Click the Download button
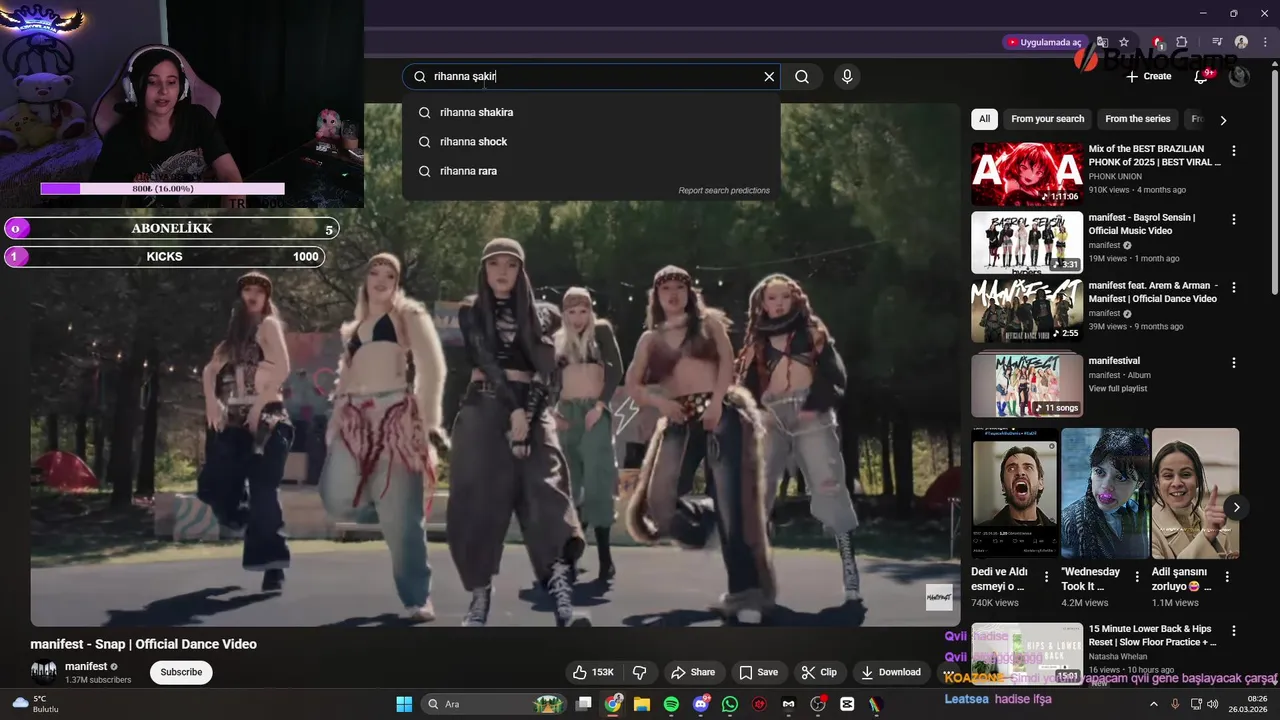The width and height of the screenshot is (1280, 720). 891,672
